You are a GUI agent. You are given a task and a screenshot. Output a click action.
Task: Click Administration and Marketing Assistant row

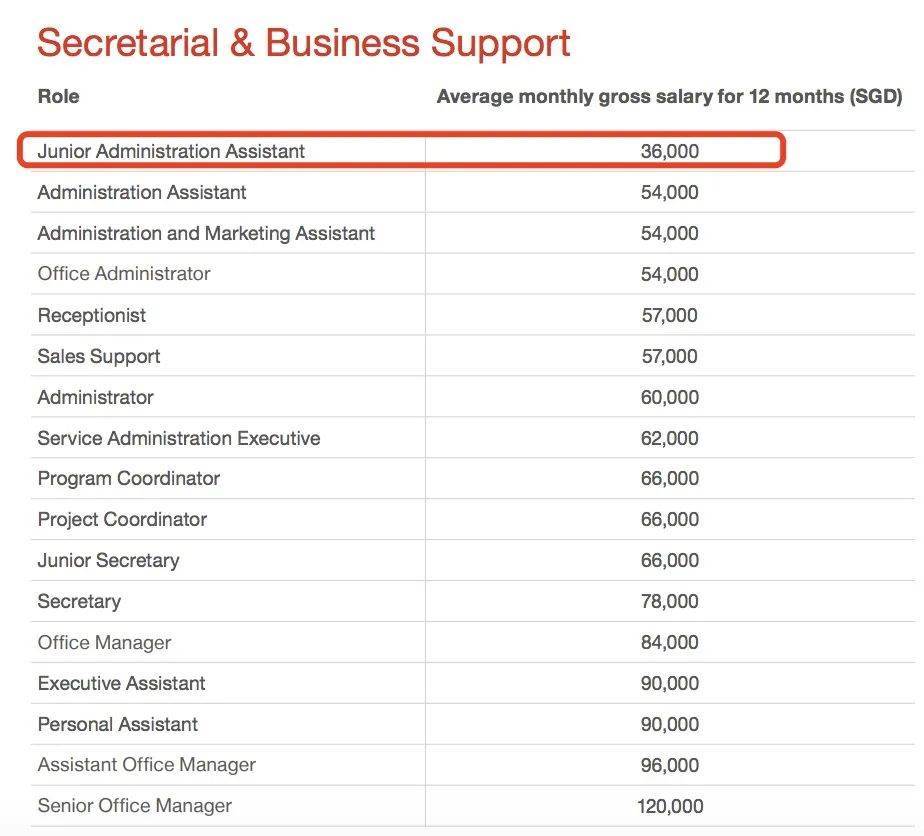coord(473,233)
